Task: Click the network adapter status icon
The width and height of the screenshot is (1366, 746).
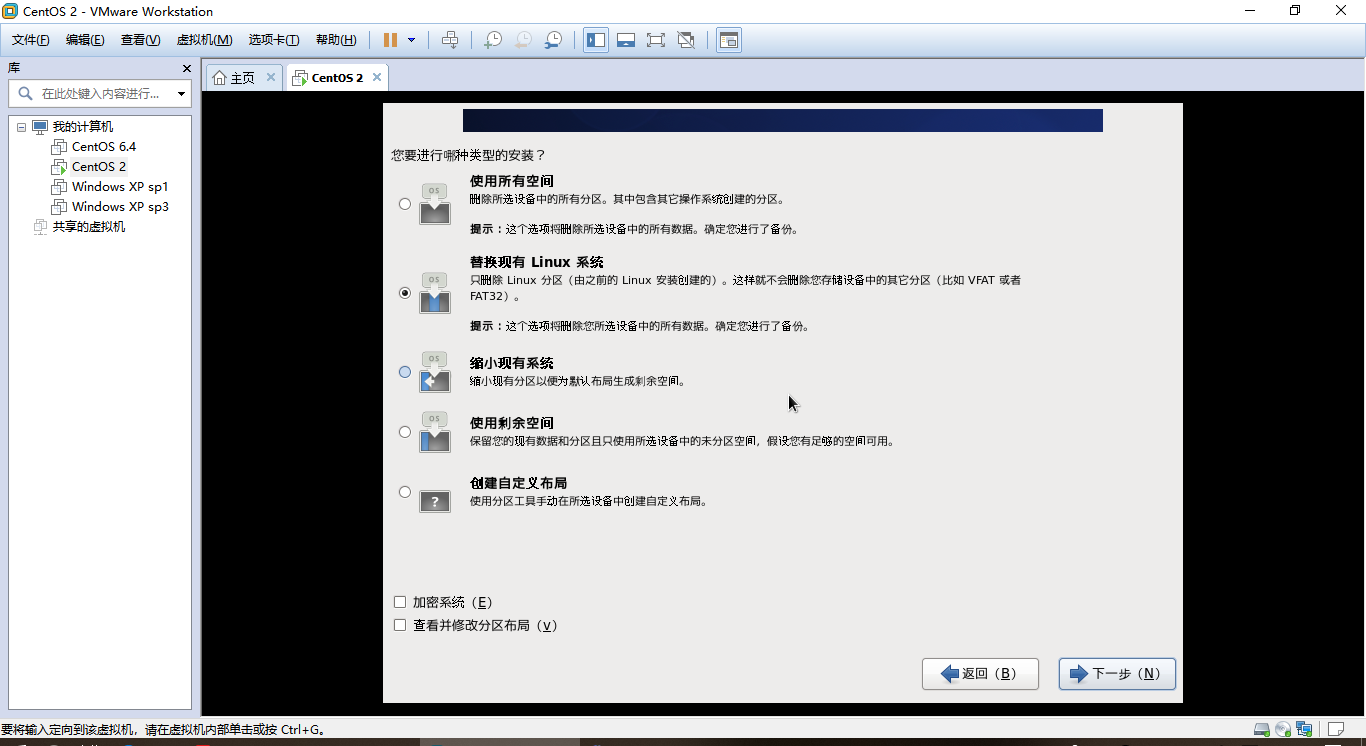Action: click(1304, 730)
